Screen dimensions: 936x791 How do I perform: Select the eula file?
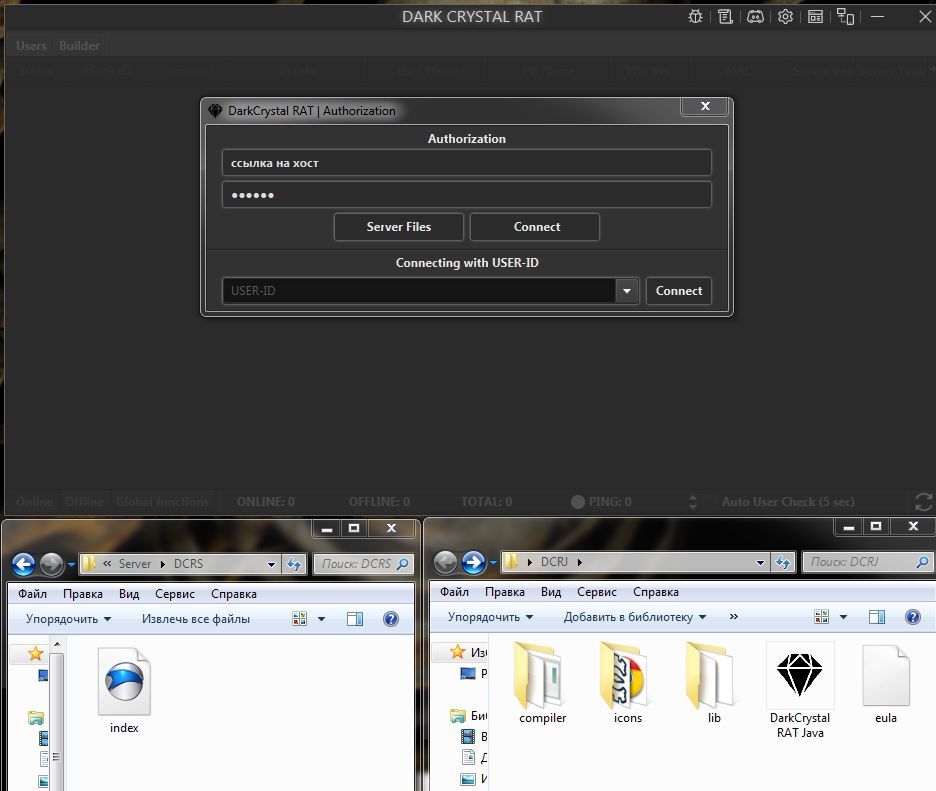tap(886, 684)
